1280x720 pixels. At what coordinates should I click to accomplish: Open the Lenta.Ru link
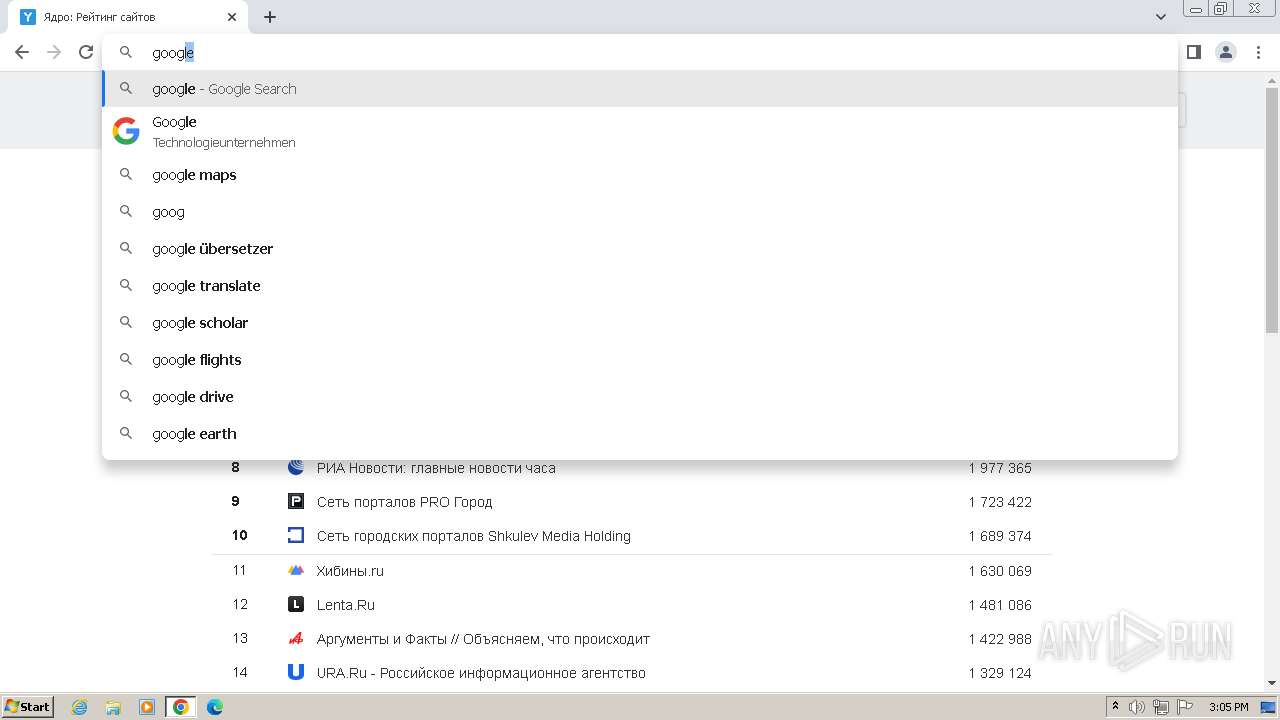[x=346, y=605]
